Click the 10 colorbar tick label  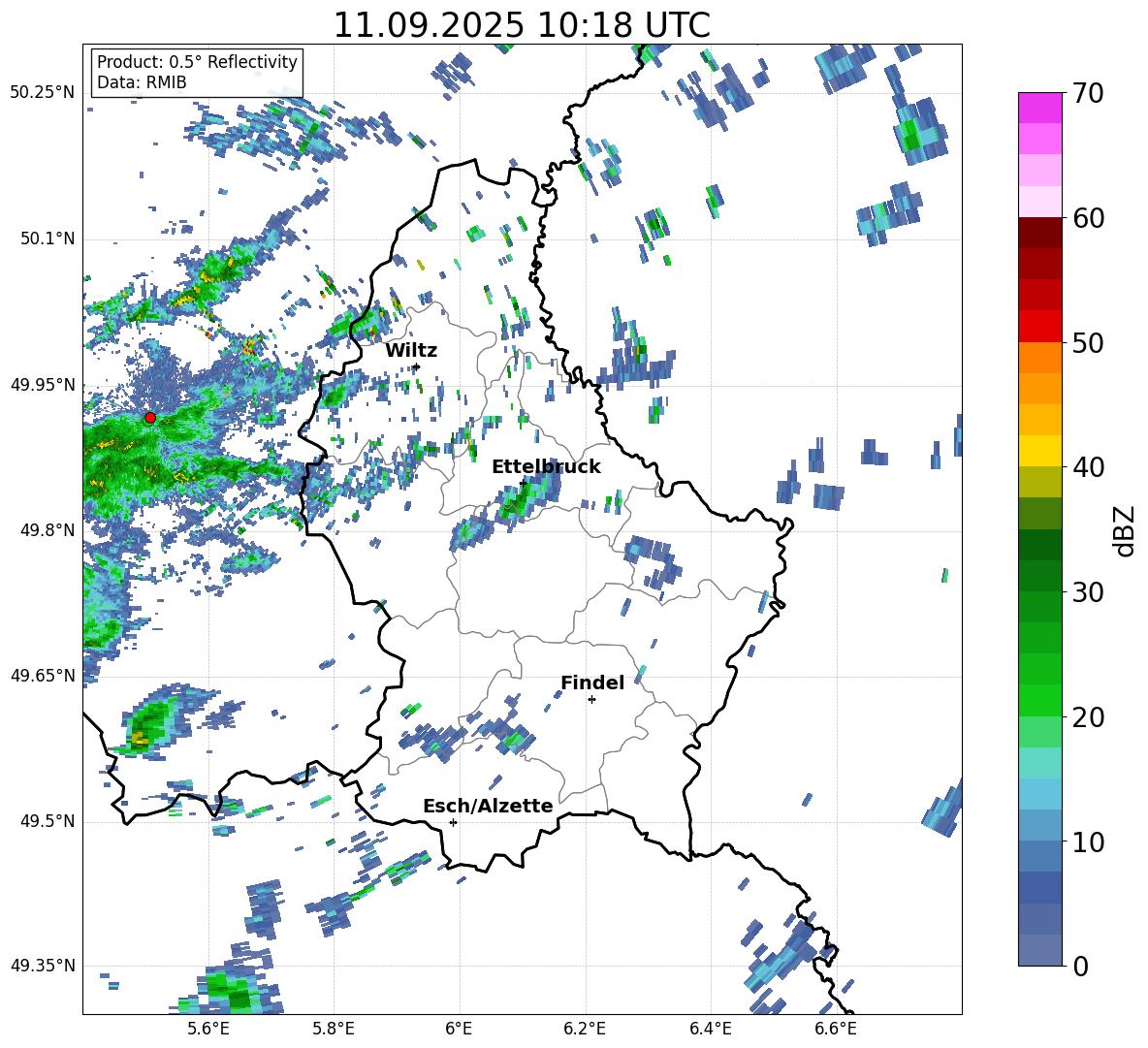pos(1088,842)
